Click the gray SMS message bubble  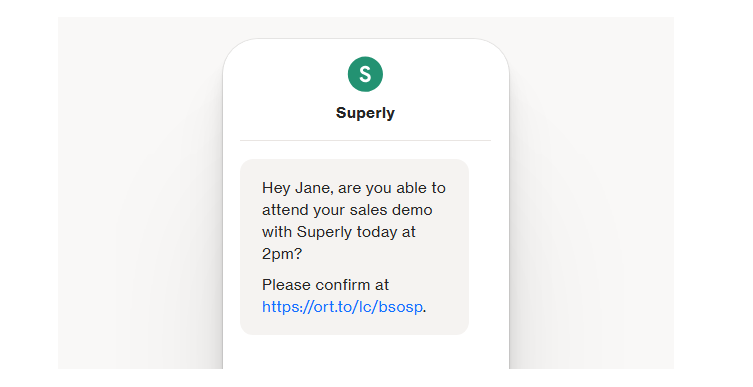(354, 247)
